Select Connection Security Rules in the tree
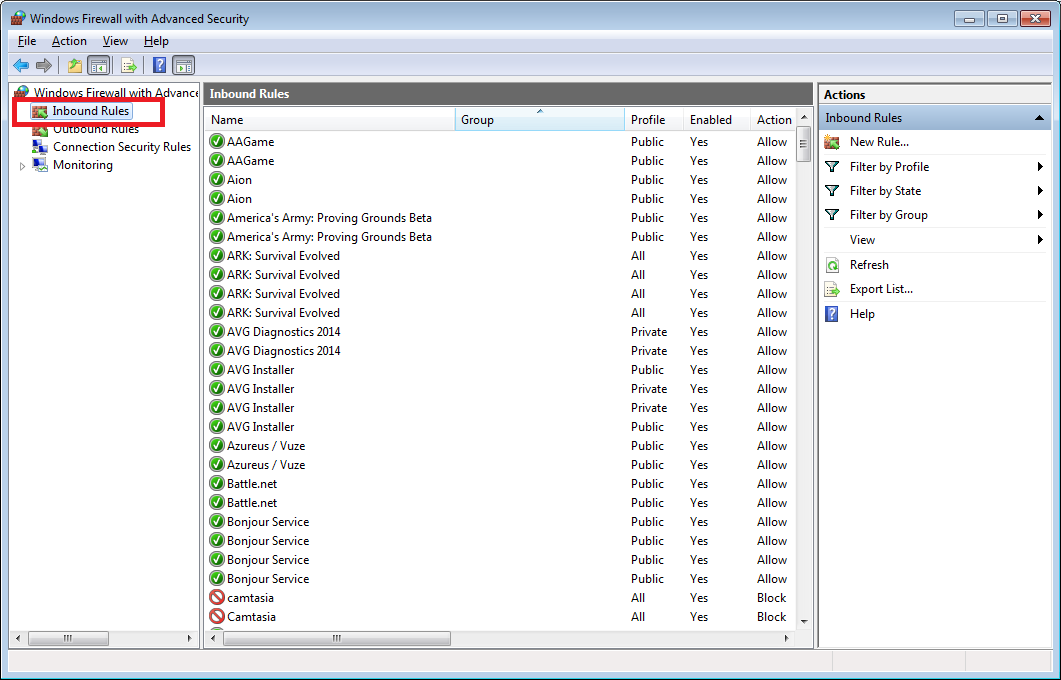 coord(122,147)
